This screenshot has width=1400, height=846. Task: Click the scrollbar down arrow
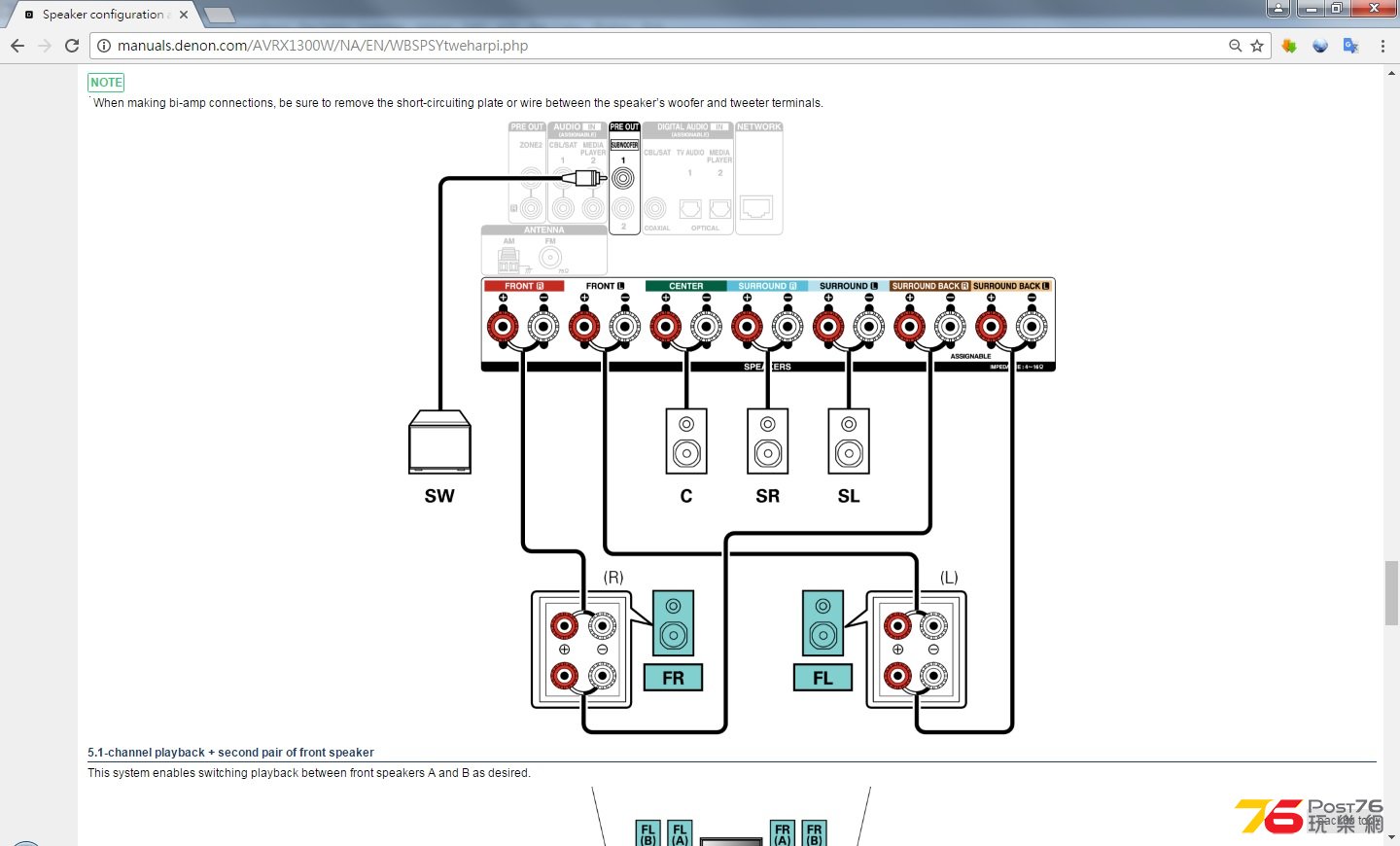1391,836
